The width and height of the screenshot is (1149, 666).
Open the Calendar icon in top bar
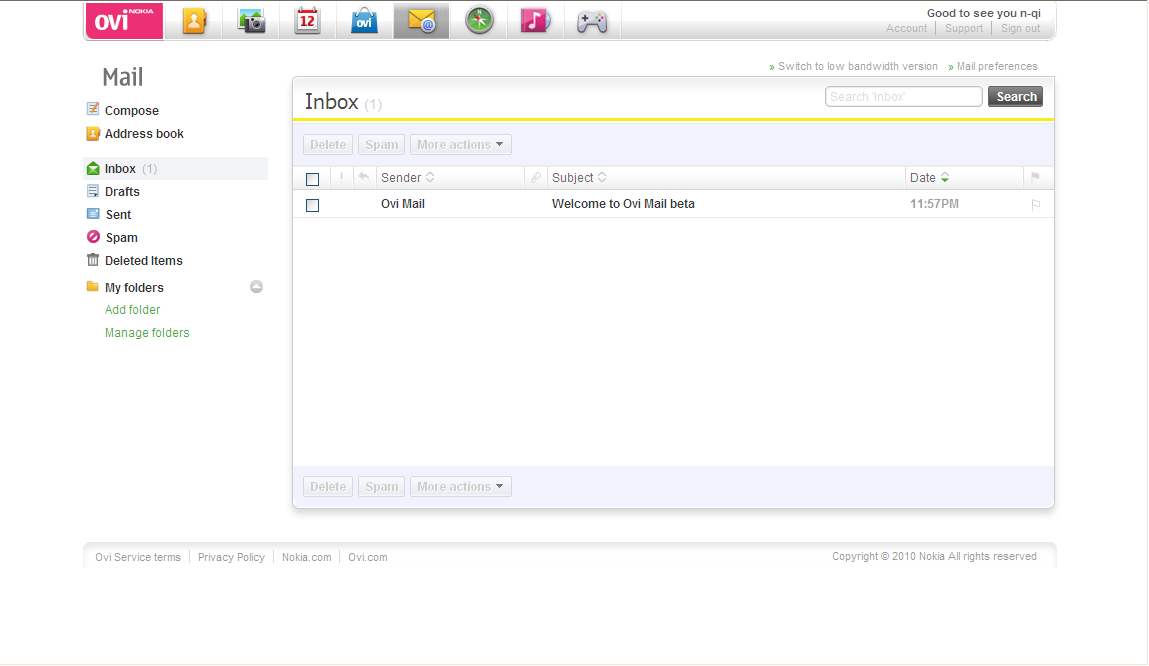point(307,21)
